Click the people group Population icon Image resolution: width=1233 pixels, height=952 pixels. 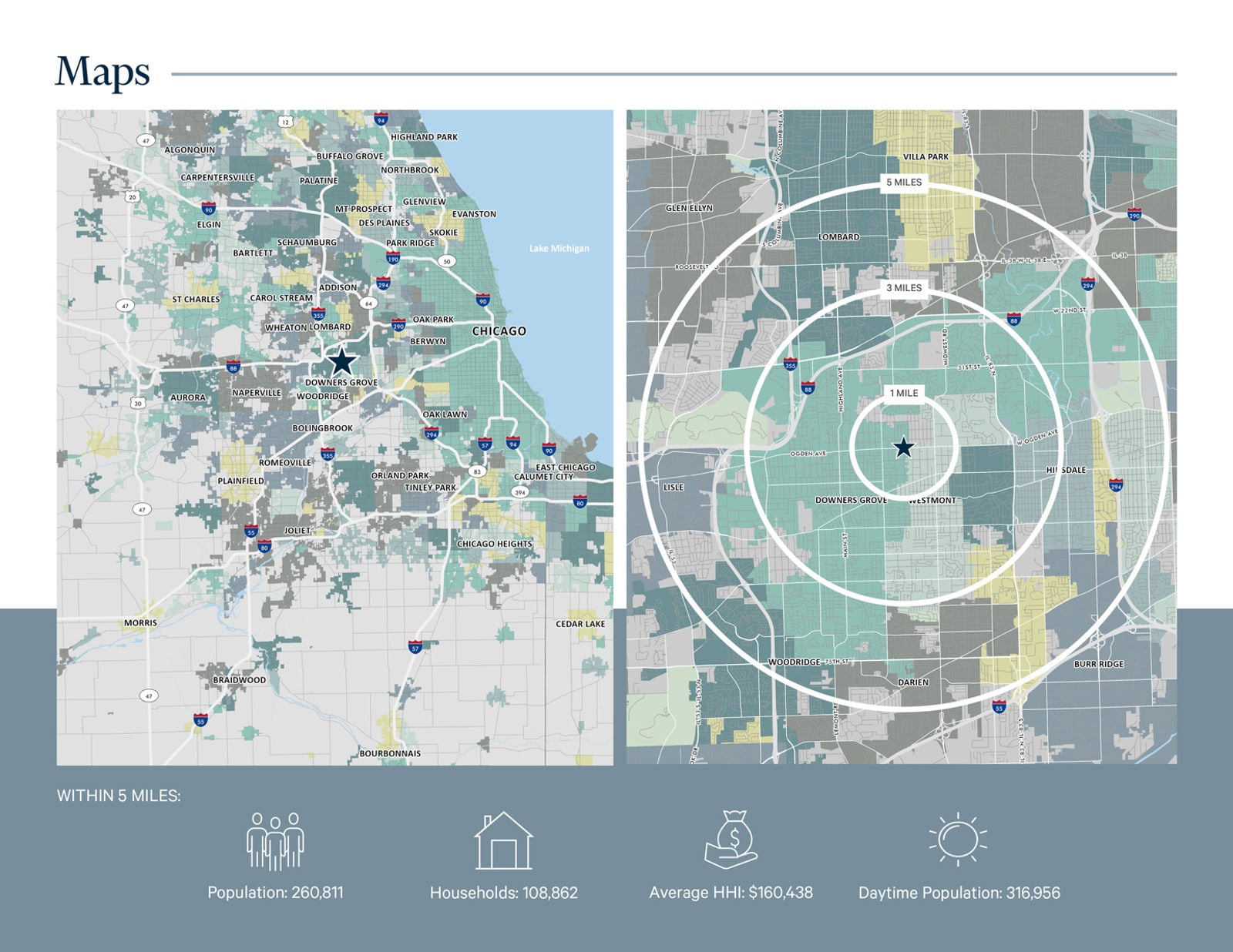(x=275, y=841)
